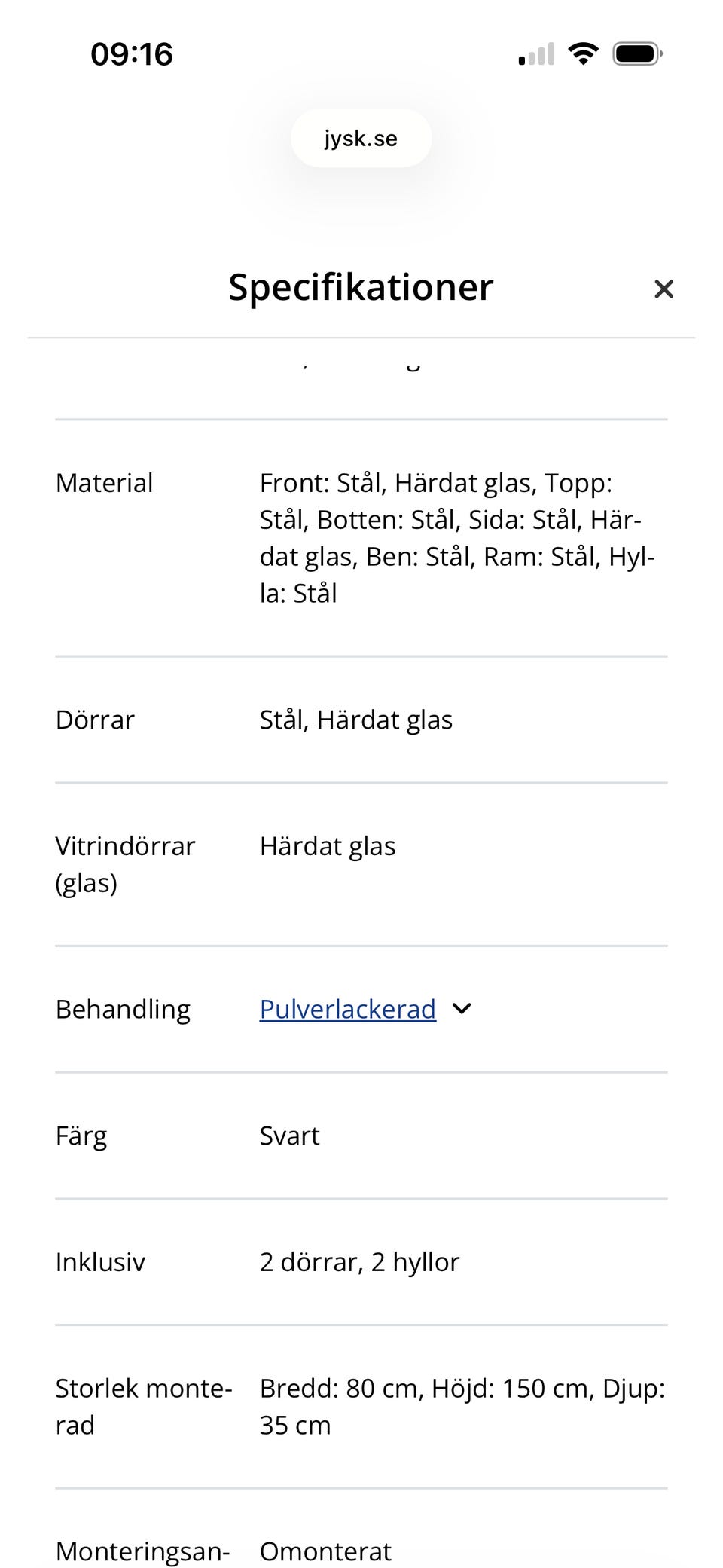723x1568 pixels.
Task: Click the Vitrindörrar (glas) label
Action: (x=124, y=864)
